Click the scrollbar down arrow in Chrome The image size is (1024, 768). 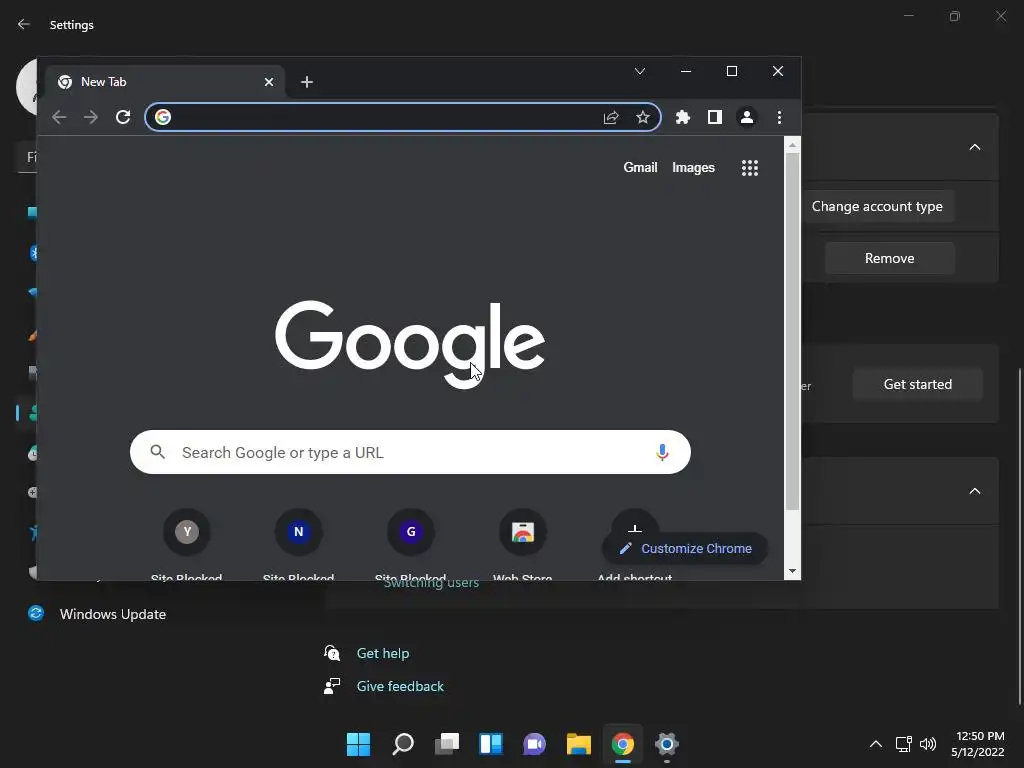coord(792,571)
